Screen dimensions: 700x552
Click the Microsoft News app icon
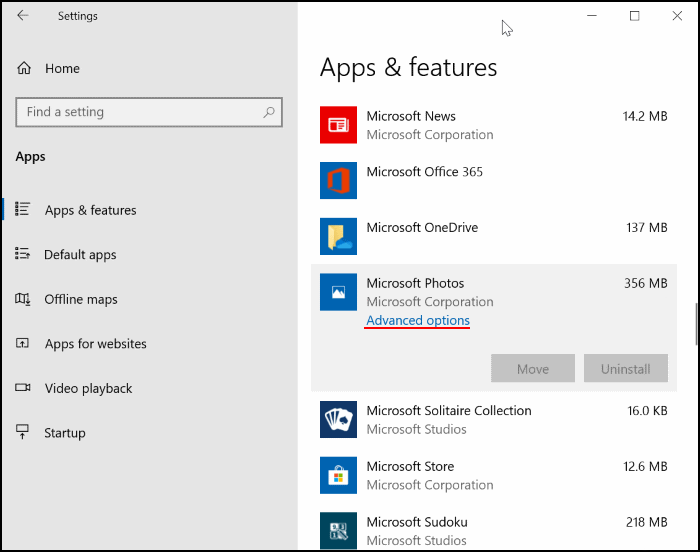coord(338,125)
